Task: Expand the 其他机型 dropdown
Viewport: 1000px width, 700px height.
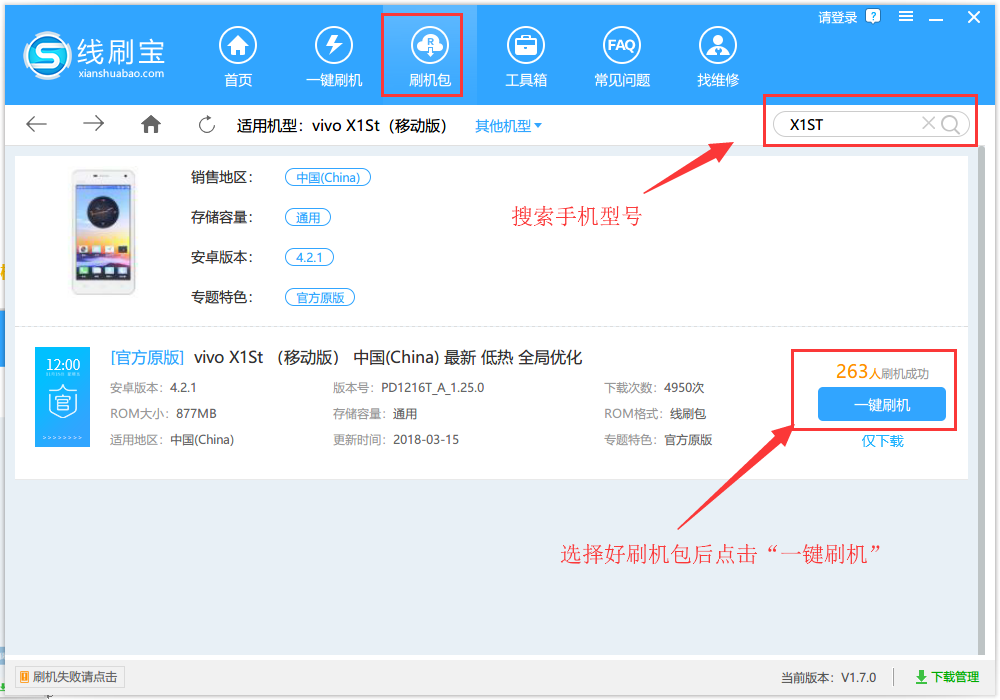Action: [x=508, y=126]
